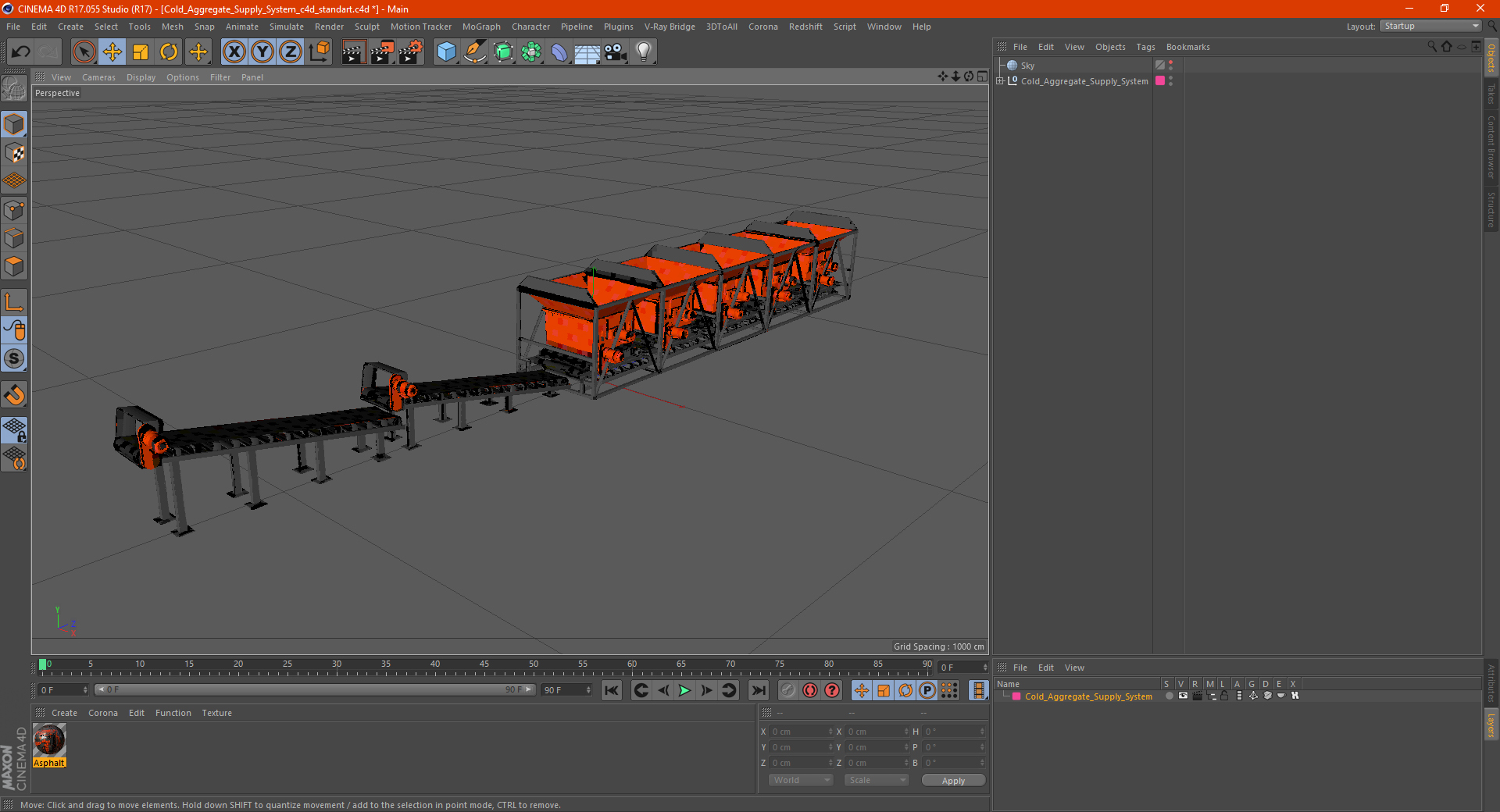Screen dimensions: 1500x812
Task: Go to the end of animation
Action: (758, 690)
